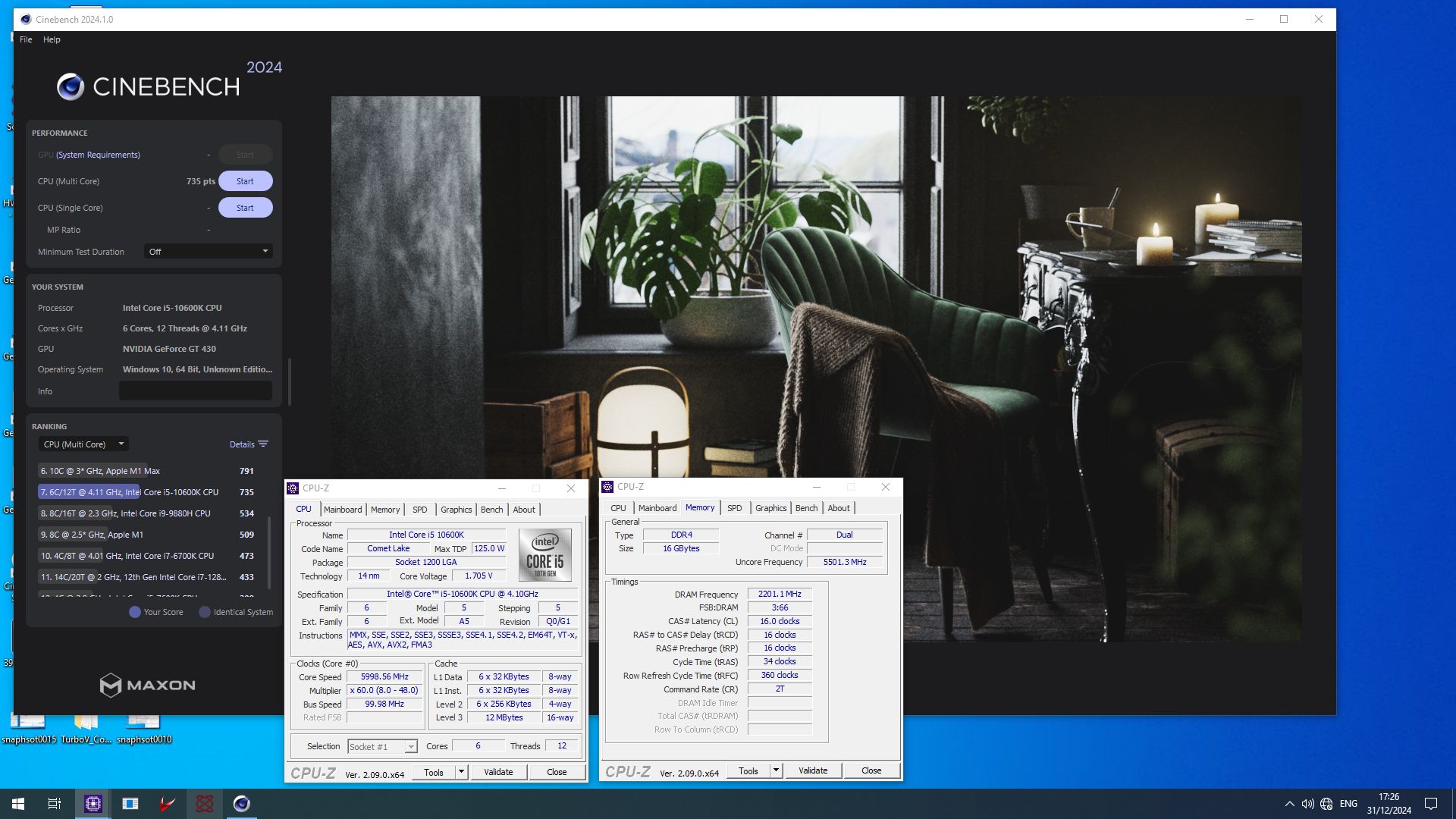Select Intel Core i5-10600K ranking row
The image size is (1456, 819).
[148, 492]
